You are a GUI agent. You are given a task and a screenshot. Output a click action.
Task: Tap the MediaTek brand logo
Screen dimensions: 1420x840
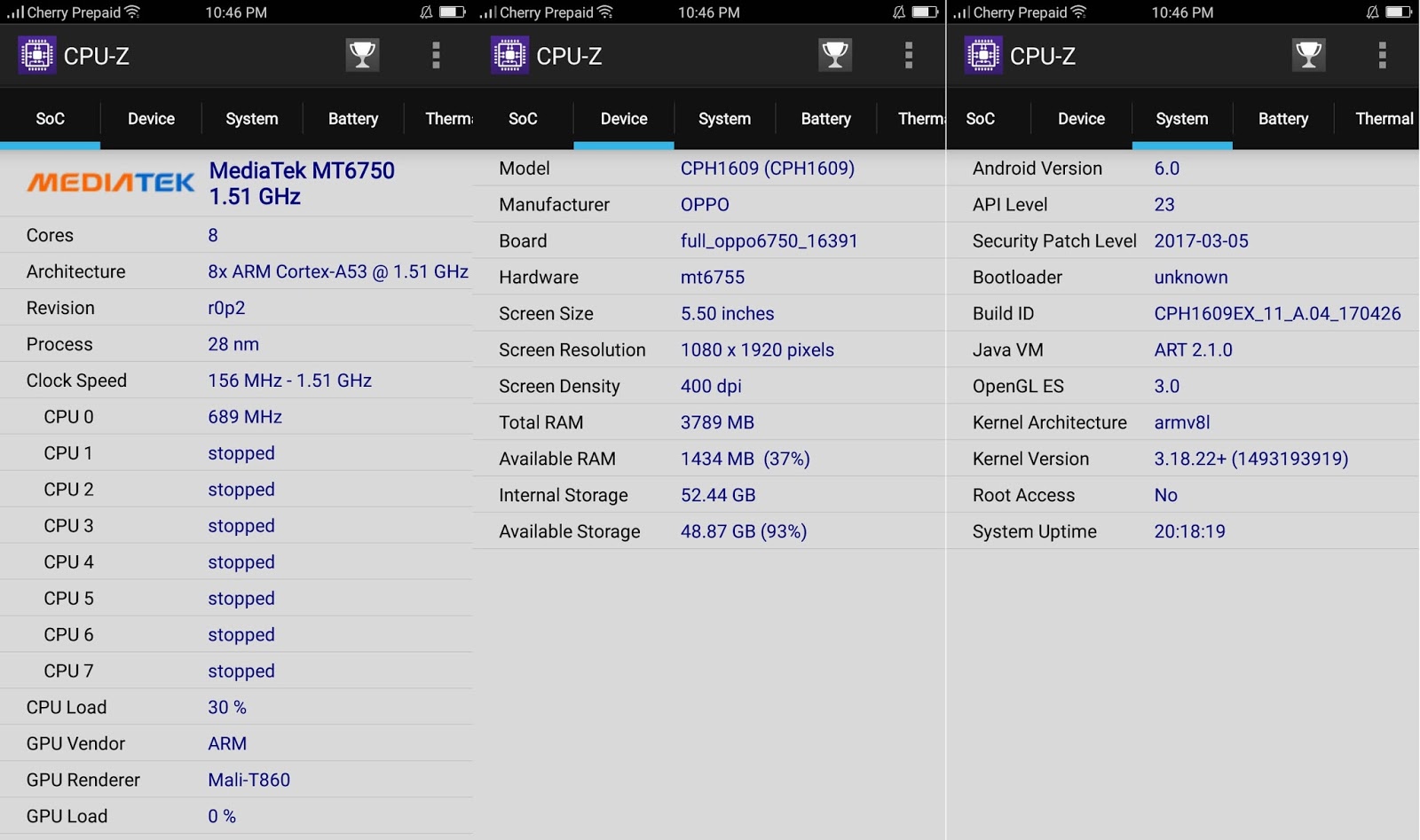coord(111,183)
